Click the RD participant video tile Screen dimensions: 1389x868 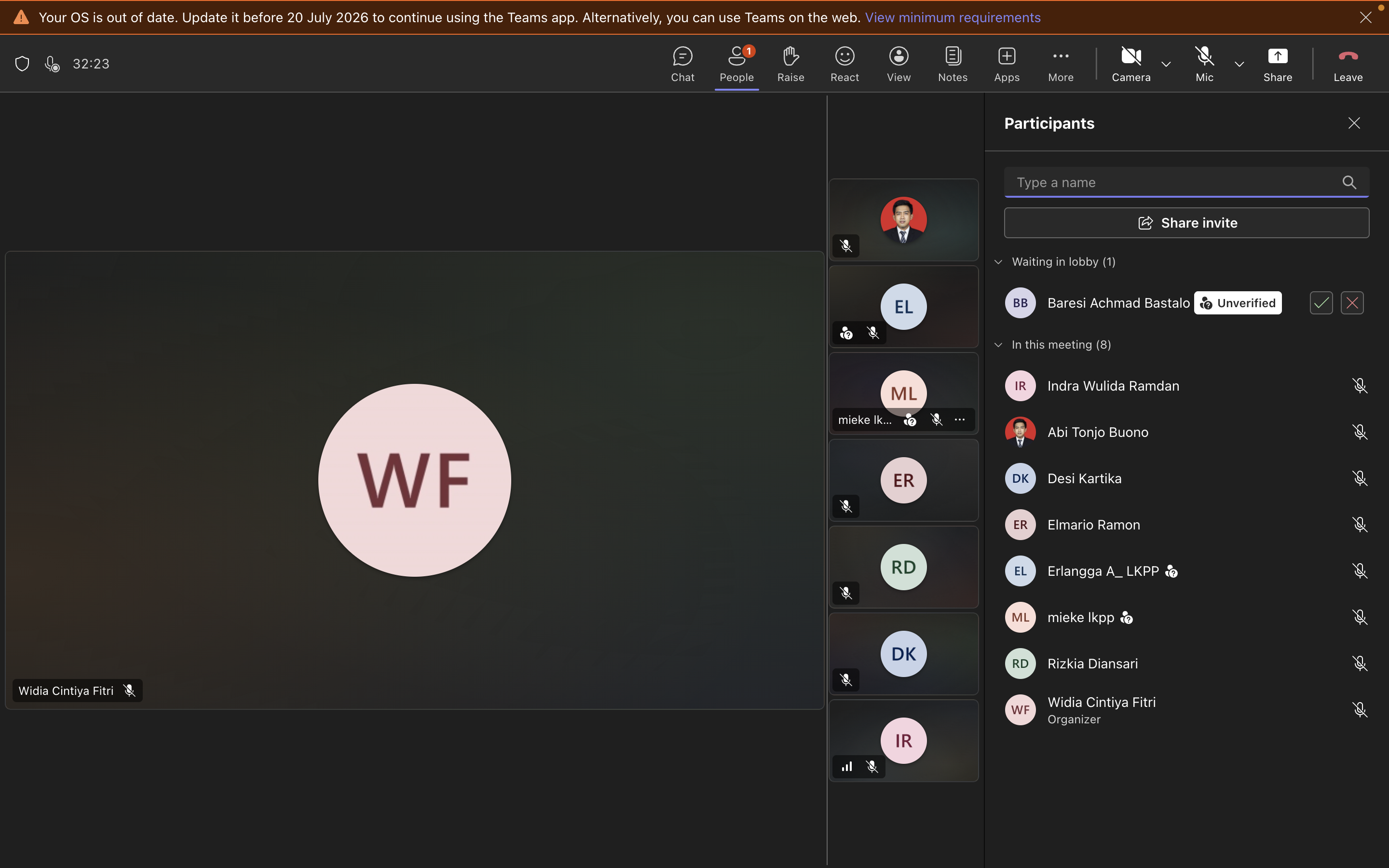coord(903,567)
